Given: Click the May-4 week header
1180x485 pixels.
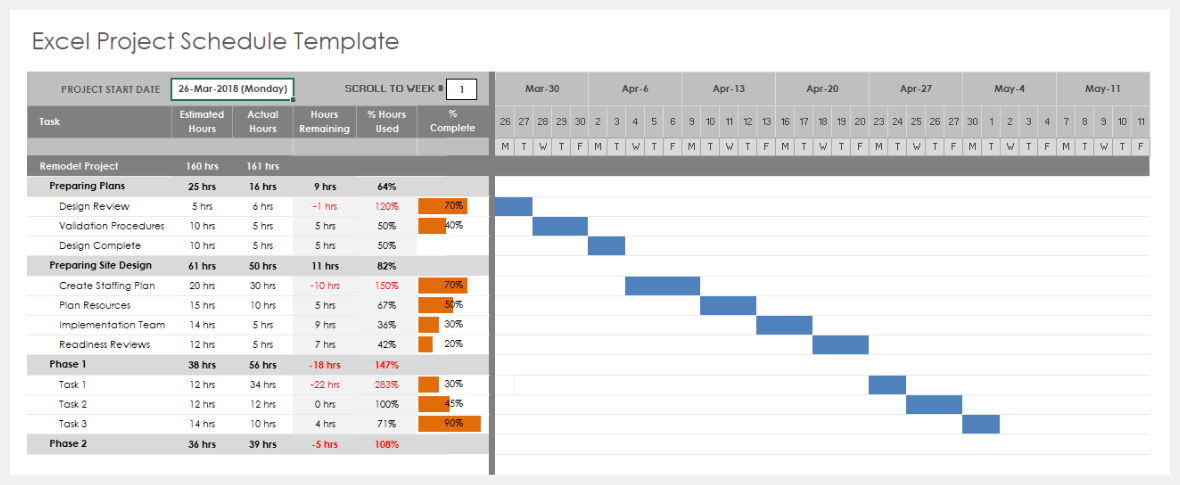Looking at the screenshot, I should pyautogui.click(x=1009, y=89).
